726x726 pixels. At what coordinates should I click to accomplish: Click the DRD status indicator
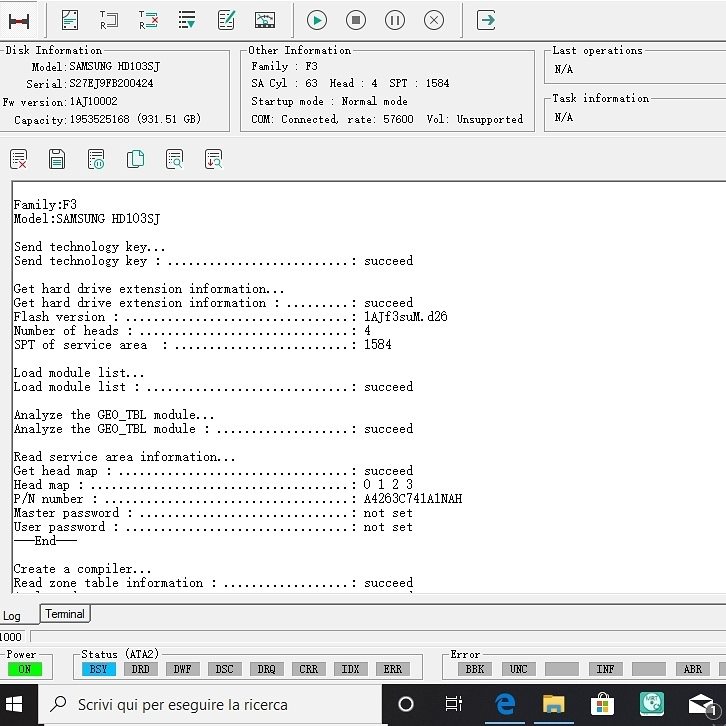pos(140,669)
